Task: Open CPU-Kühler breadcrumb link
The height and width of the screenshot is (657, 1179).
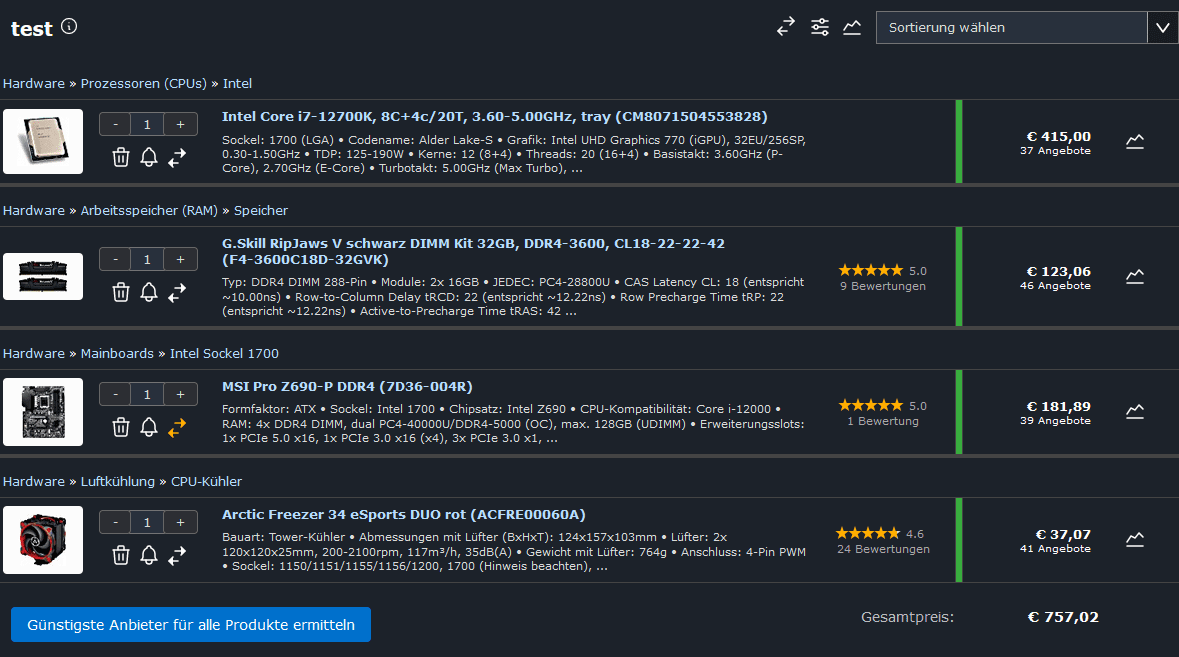Action: click(207, 481)
